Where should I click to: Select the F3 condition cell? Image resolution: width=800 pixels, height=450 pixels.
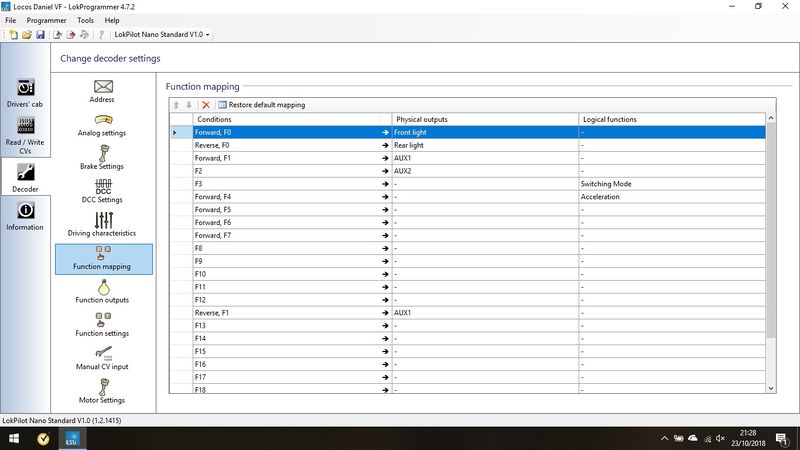pyautogui.click(x=292, y=184)
